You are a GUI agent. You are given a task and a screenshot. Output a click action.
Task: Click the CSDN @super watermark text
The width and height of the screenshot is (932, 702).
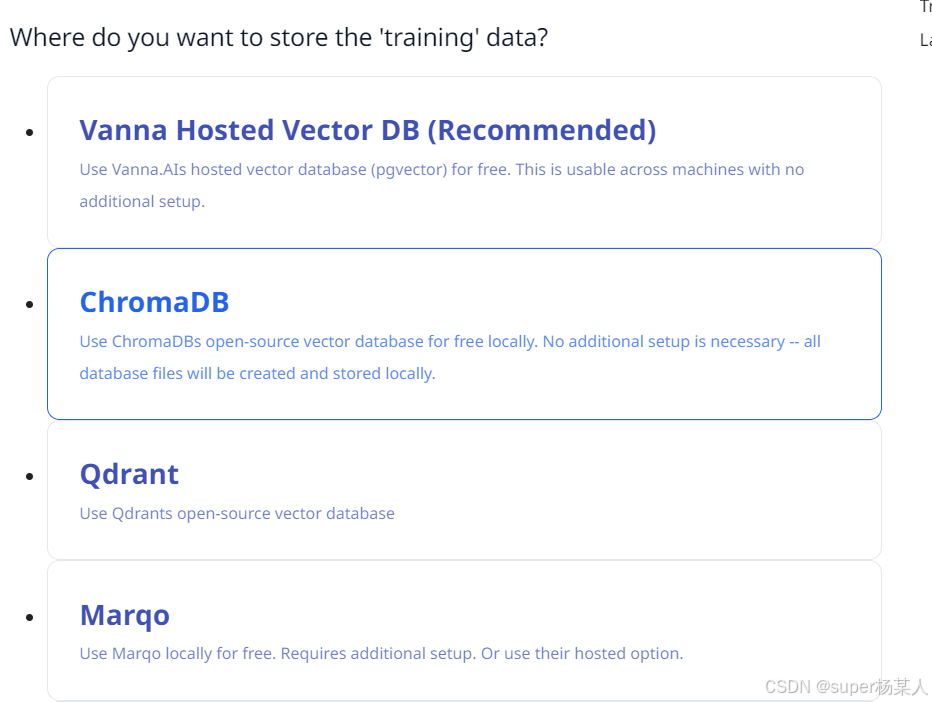click(x=846, y=687)
